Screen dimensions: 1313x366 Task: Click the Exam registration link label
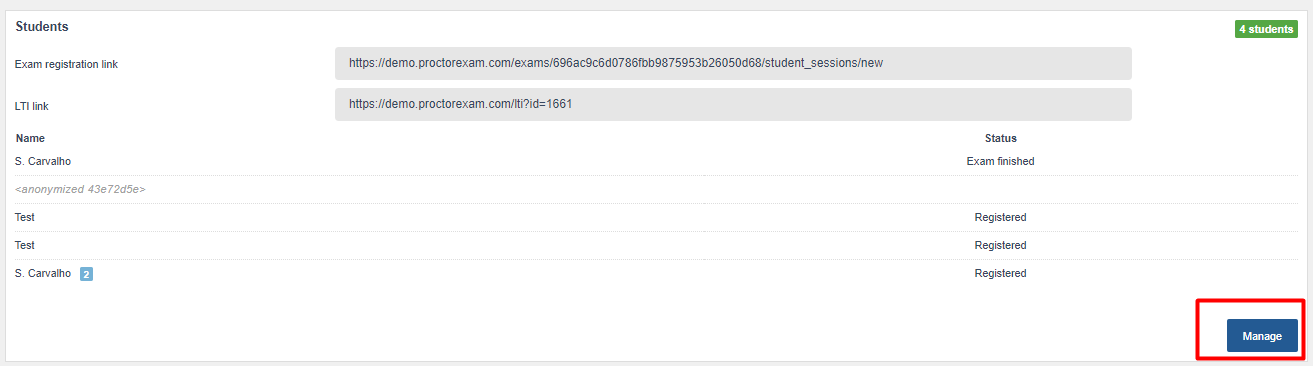(x=66, y=64)
